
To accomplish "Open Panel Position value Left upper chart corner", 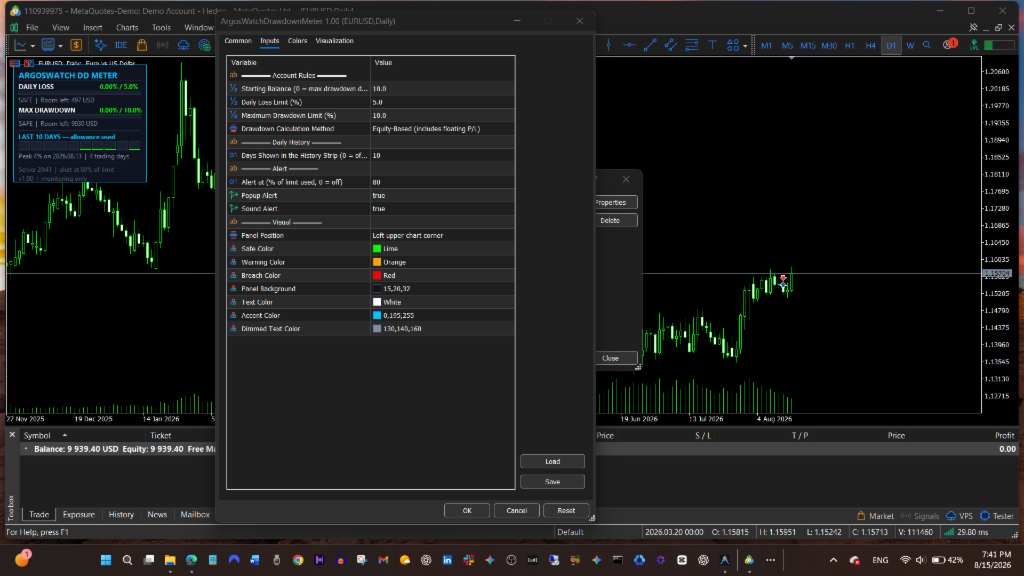I will click(442, 236).
